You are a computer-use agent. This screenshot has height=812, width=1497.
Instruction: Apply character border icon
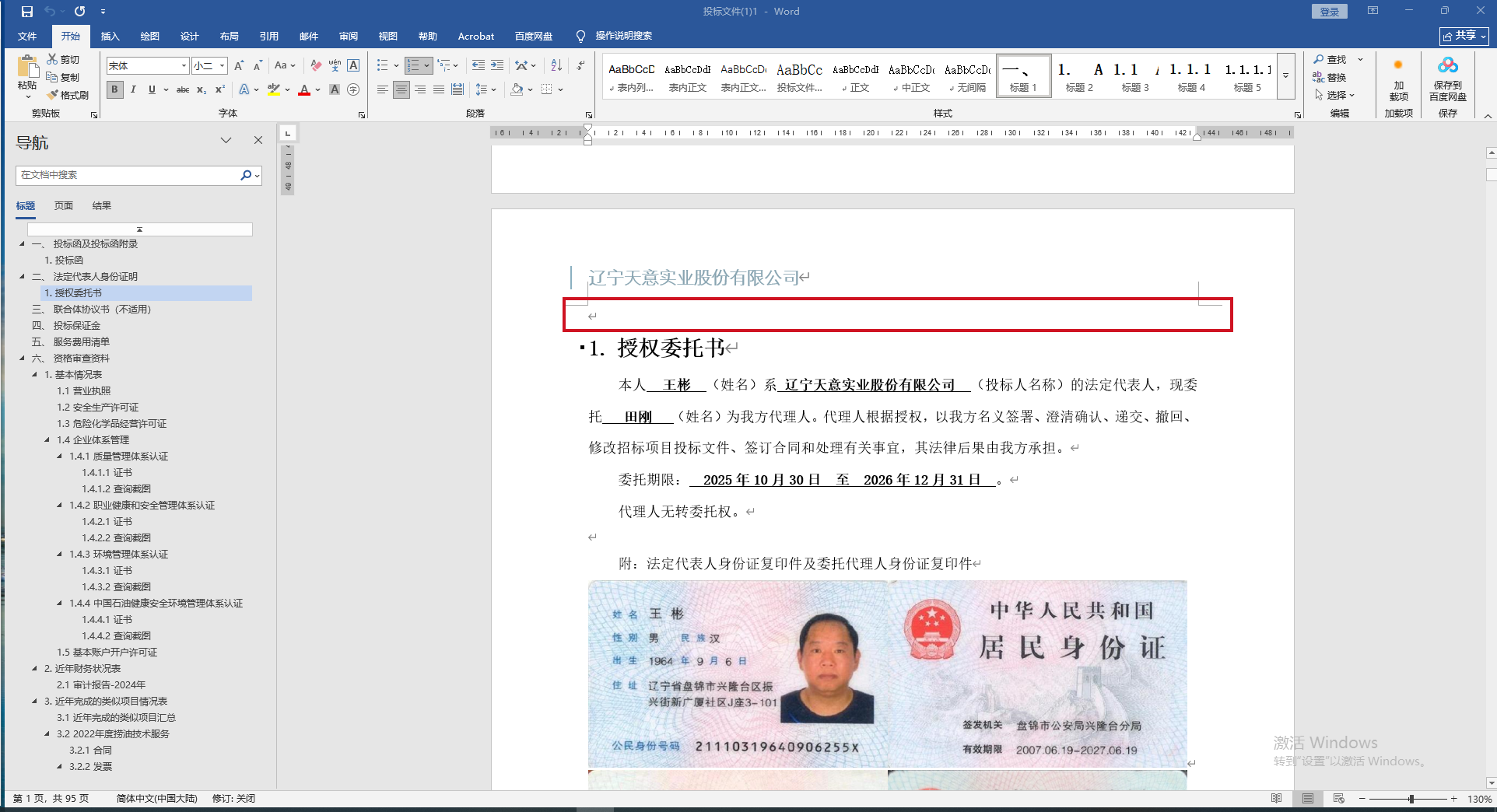pos(353,66)
